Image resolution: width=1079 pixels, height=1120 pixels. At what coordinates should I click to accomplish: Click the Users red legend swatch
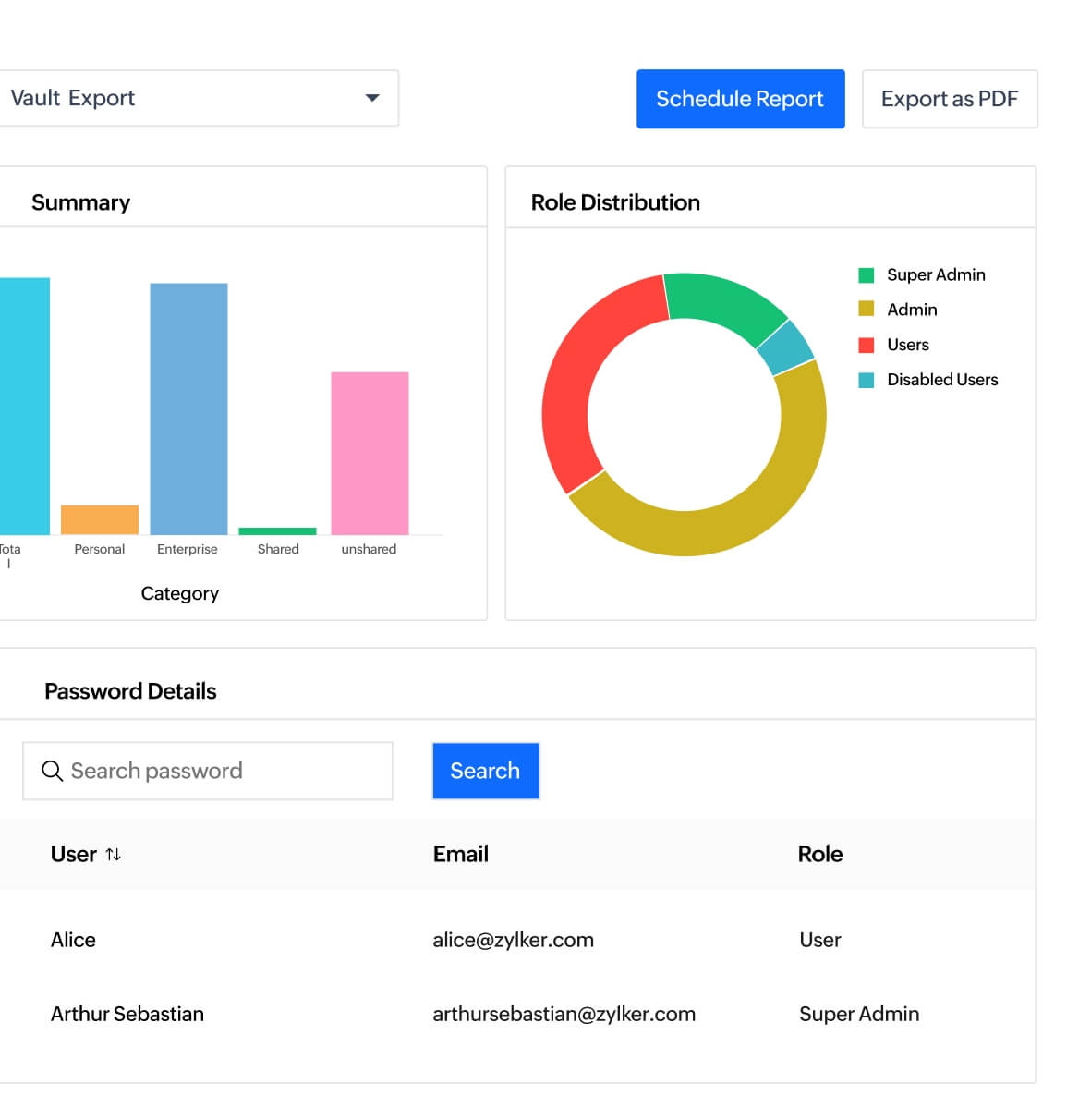tap(867, 345)
